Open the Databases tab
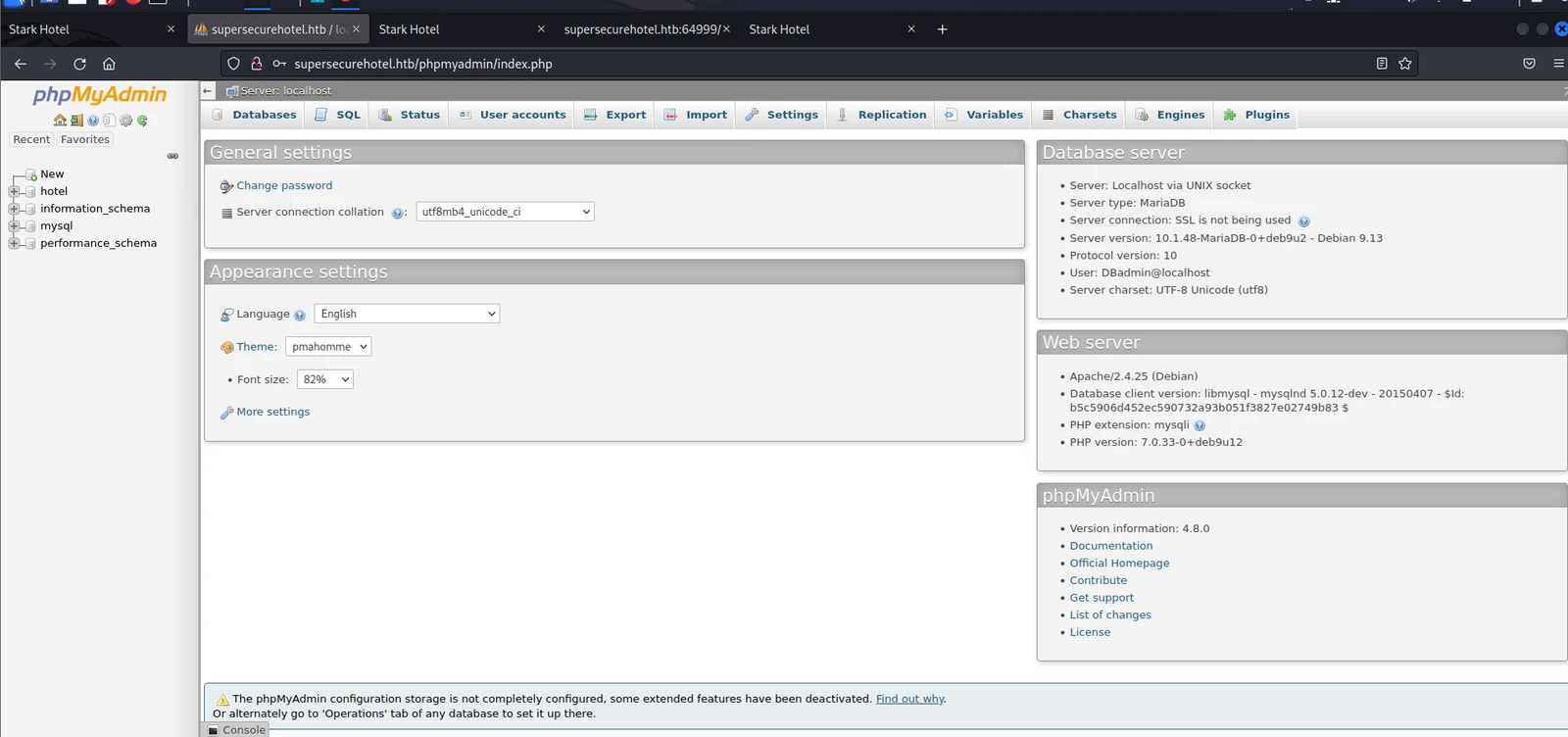Screen dimensions: 1568x737 [x=255, y=116]
